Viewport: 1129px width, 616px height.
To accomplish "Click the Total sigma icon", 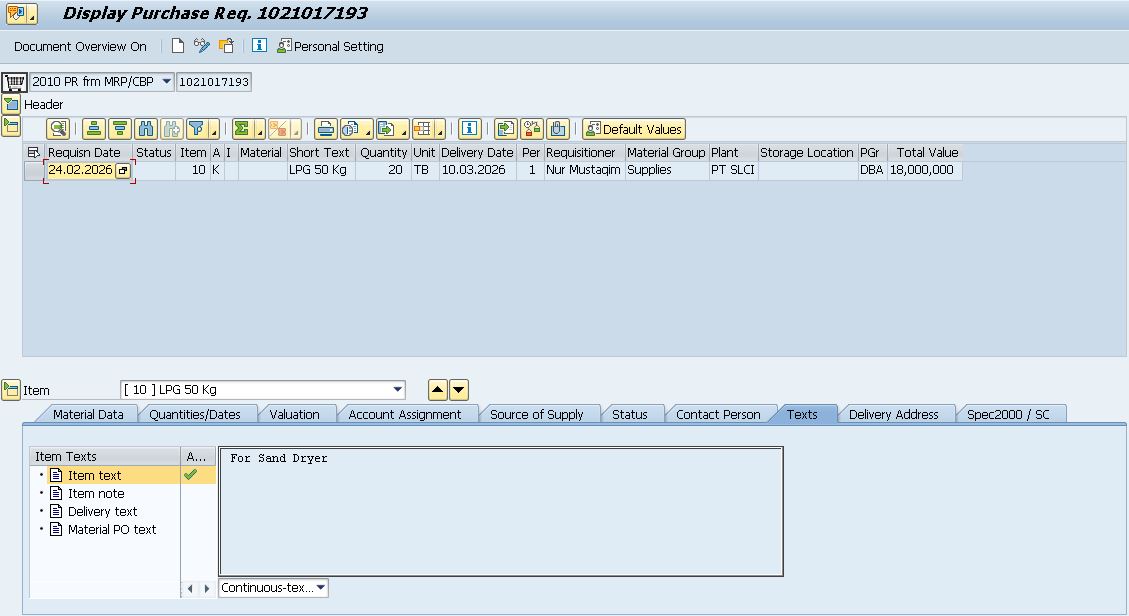I will tap(242, 129).
